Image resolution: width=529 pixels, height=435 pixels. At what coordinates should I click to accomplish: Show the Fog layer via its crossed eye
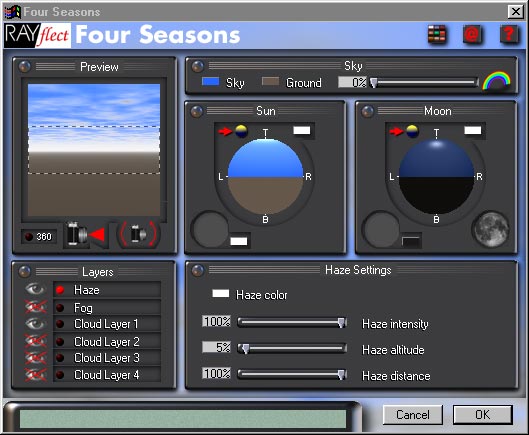[x=35, y=307]
